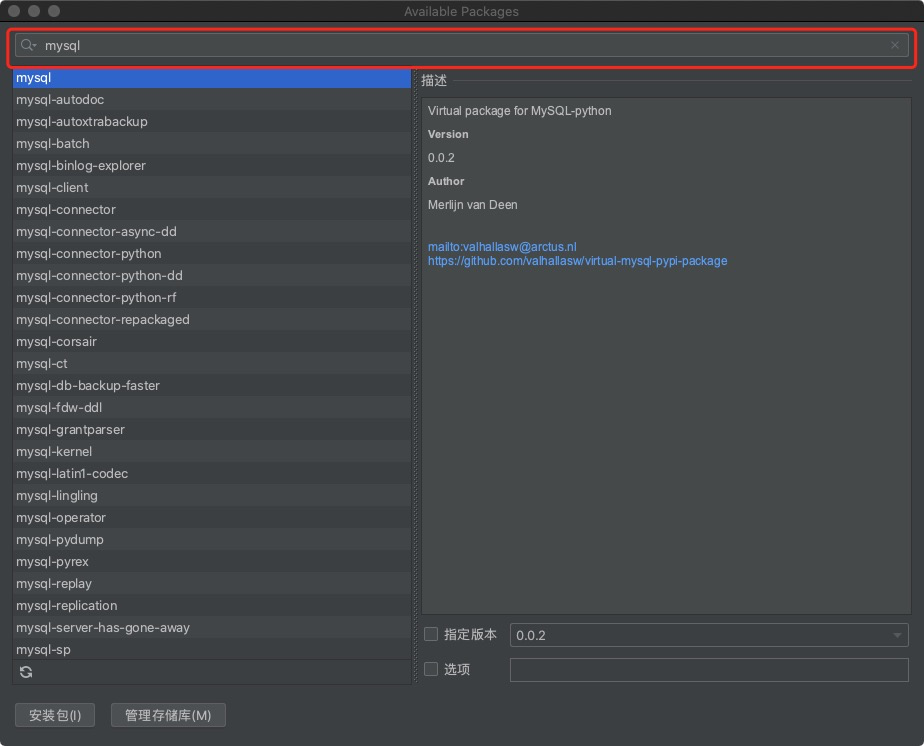Select mysql-connector-python-dd package

point(212,276)
